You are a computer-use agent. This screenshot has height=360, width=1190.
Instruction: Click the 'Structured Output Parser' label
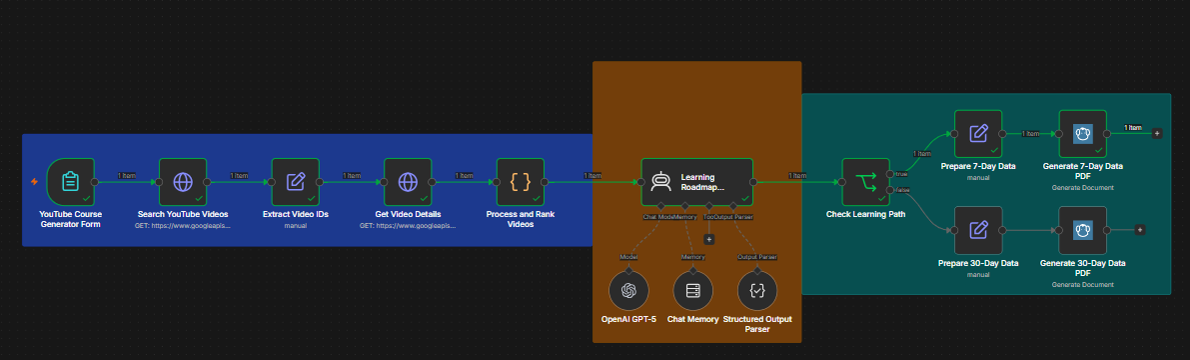[x=757, y=324]
